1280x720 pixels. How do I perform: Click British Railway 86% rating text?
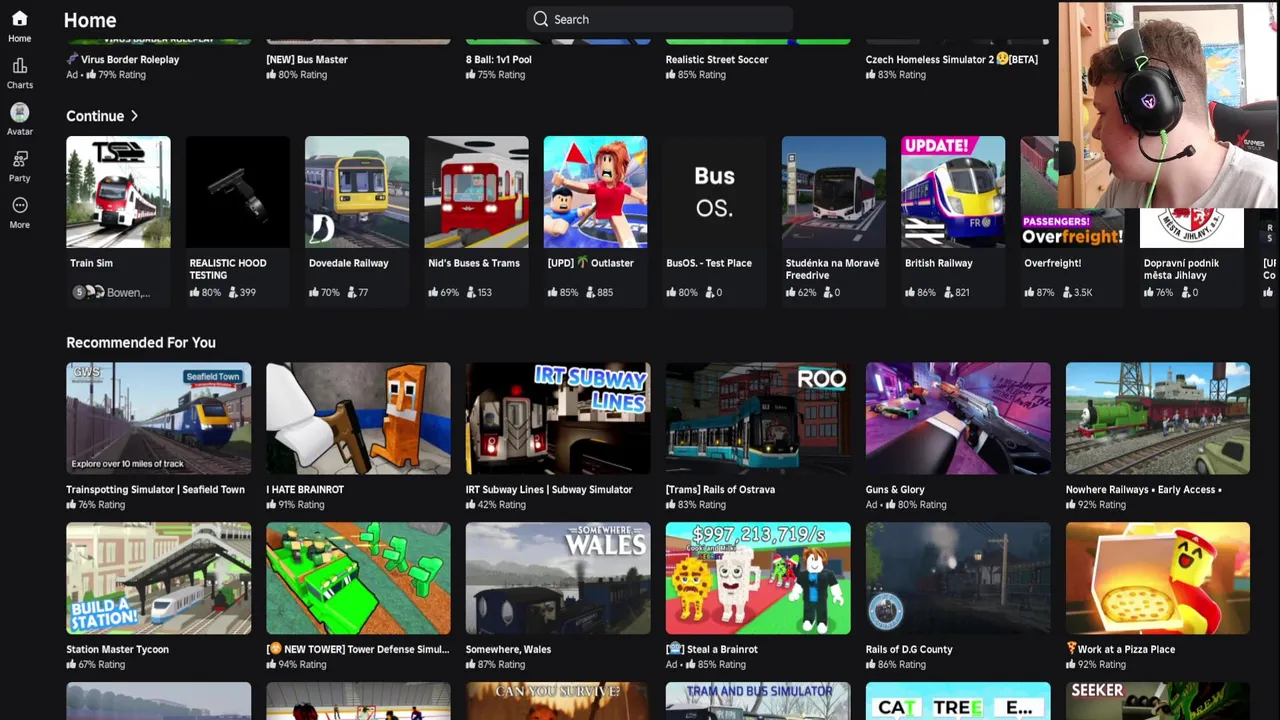[x=921, y=292]
